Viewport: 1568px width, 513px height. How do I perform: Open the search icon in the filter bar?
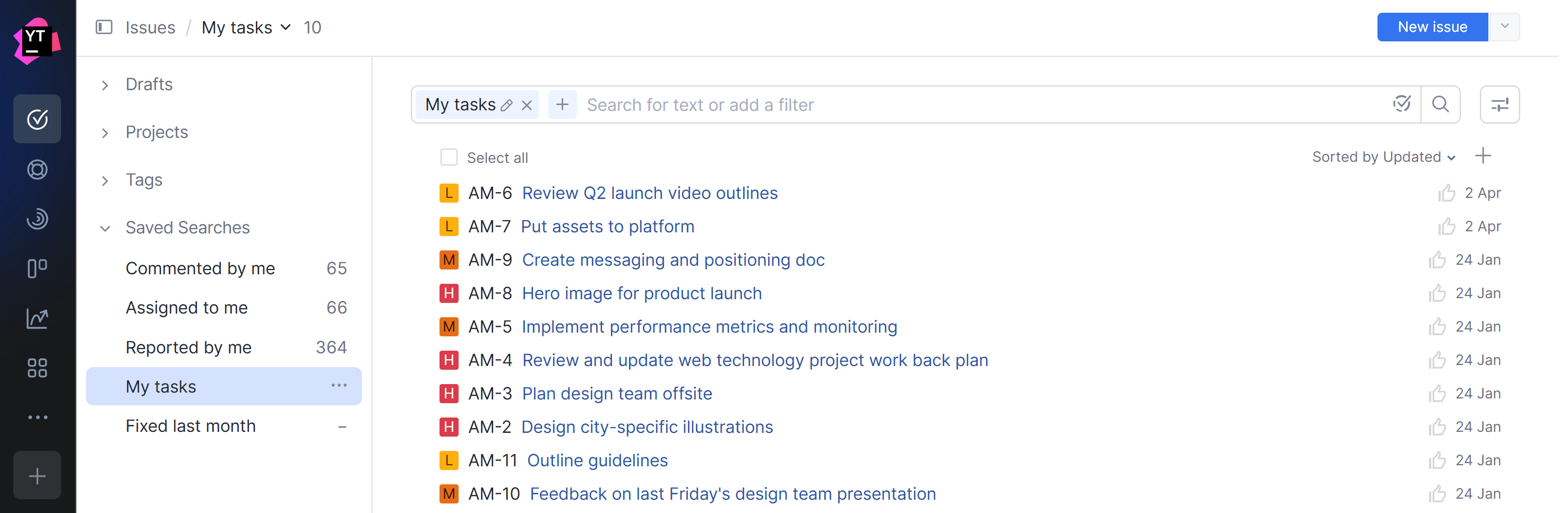pyautogui.click(x=1440, y=104)
